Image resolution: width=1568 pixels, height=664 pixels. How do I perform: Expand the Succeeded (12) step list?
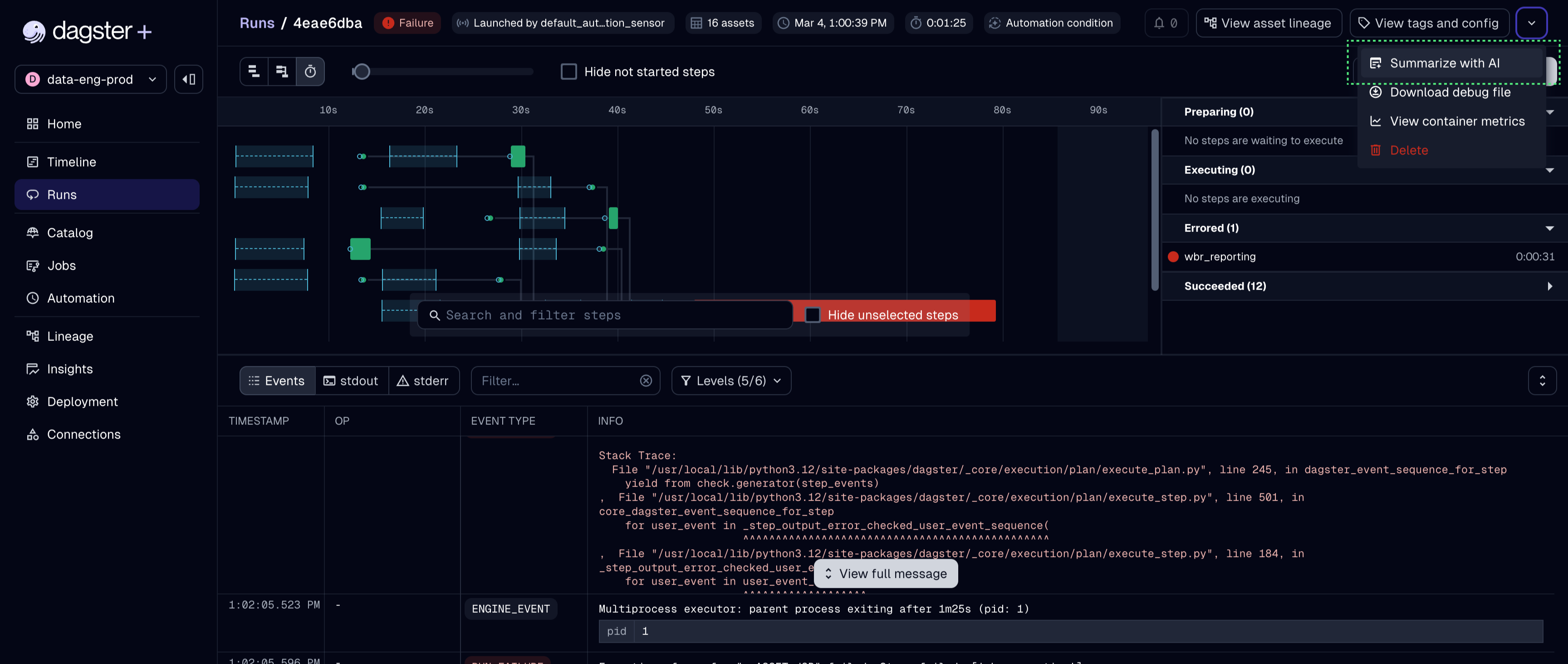[1550, 285]
